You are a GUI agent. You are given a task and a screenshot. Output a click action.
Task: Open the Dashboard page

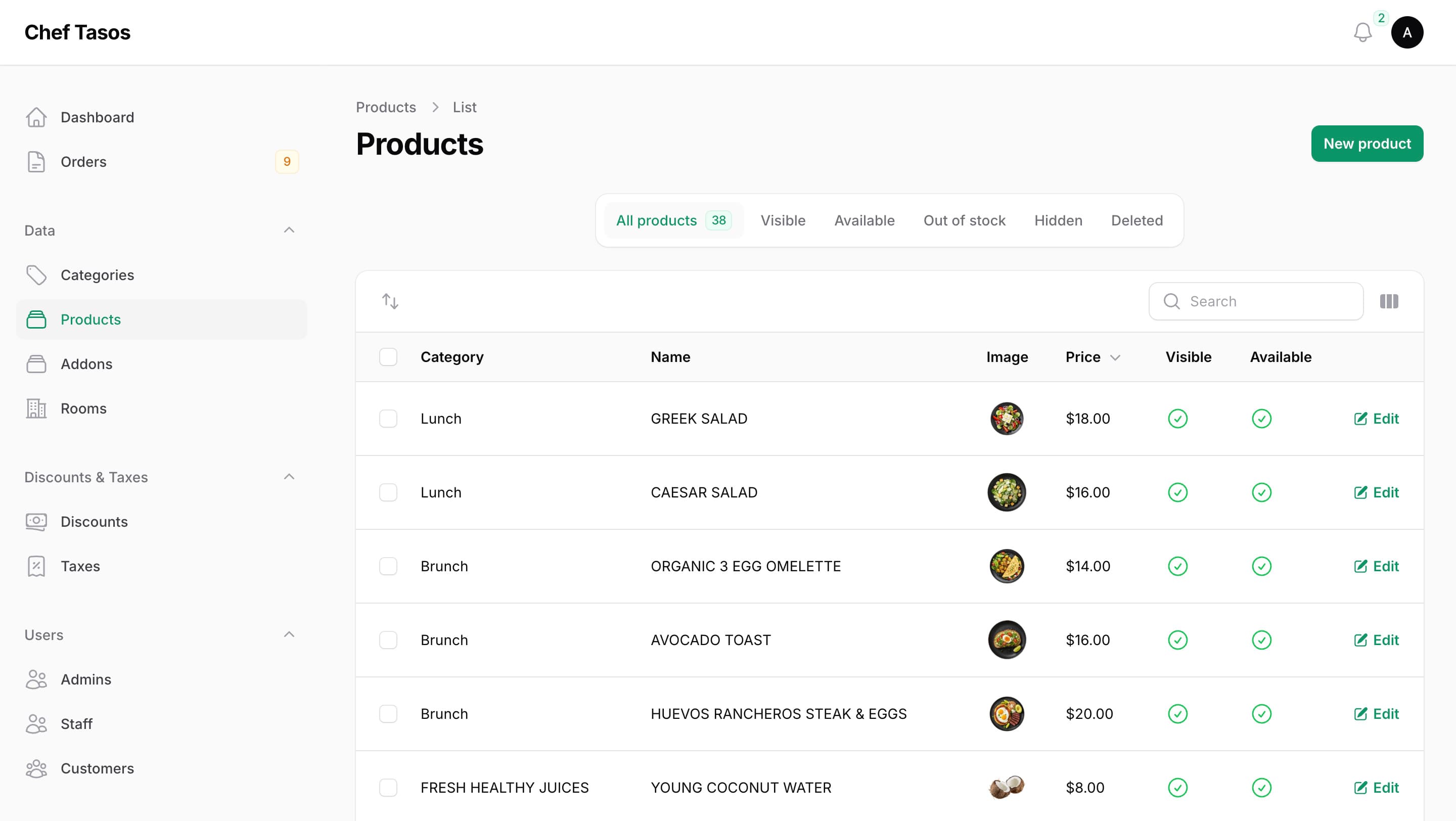[97, 117]
